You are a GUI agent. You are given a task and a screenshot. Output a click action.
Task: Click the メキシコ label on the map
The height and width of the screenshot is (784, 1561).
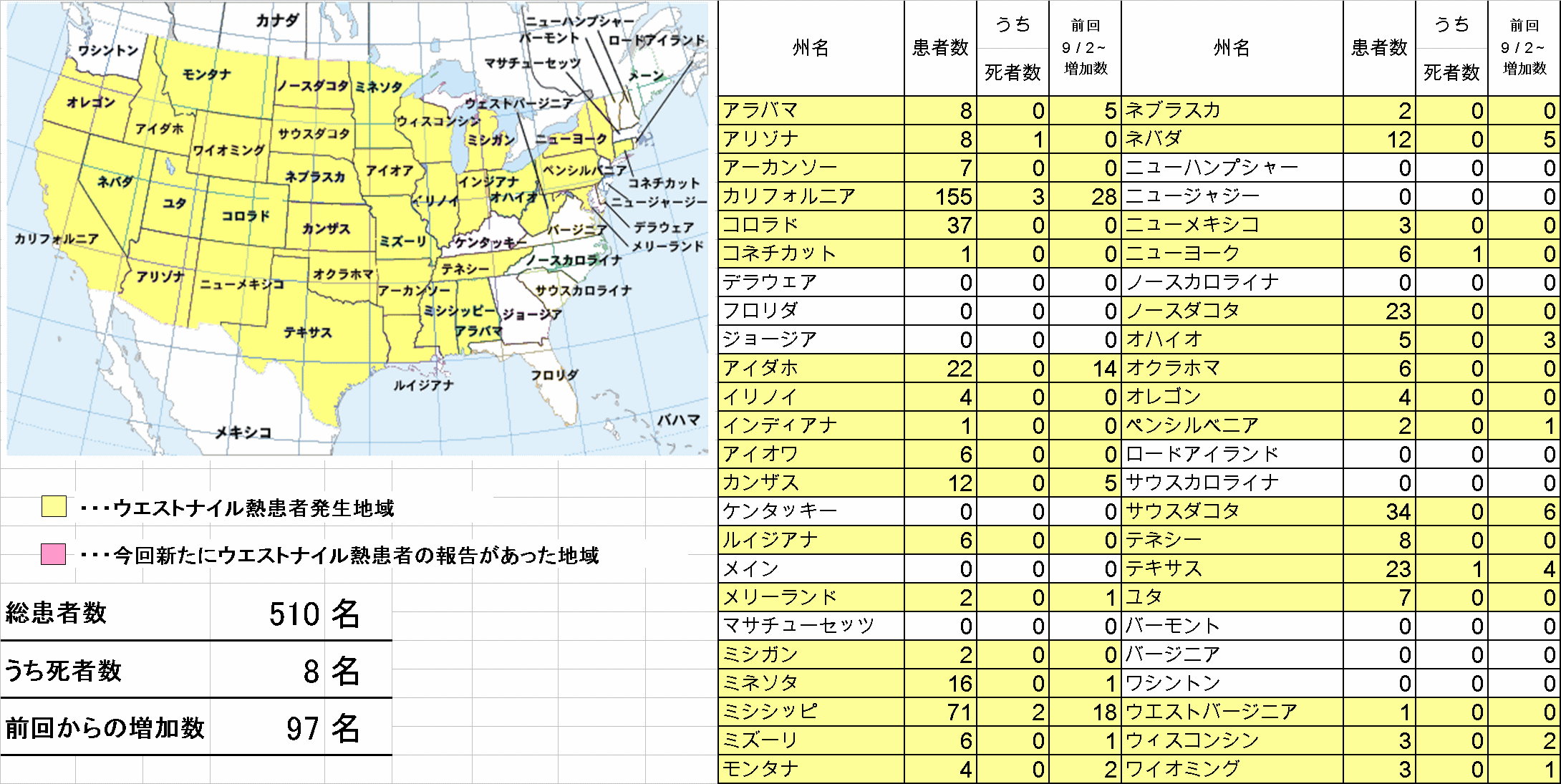tap(243, 432)
